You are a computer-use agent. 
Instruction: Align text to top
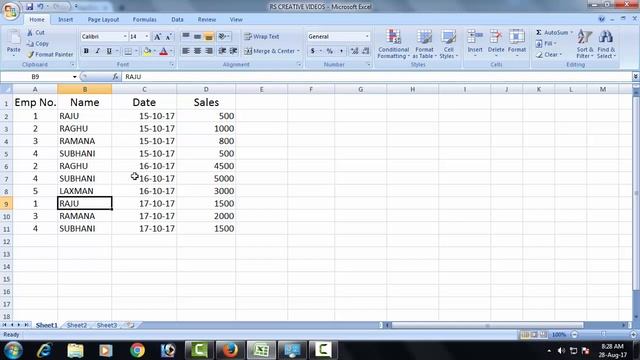(x=186, y=36)
